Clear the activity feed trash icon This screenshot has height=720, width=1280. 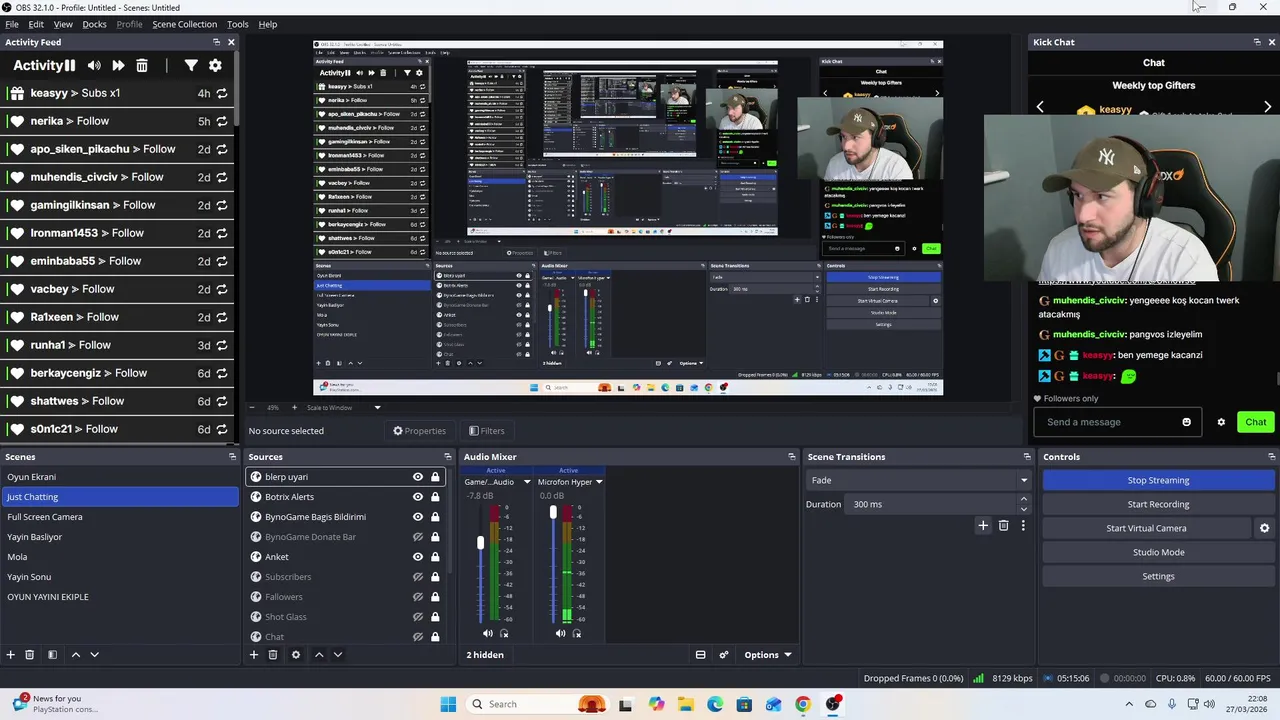[x=142, y=65]
